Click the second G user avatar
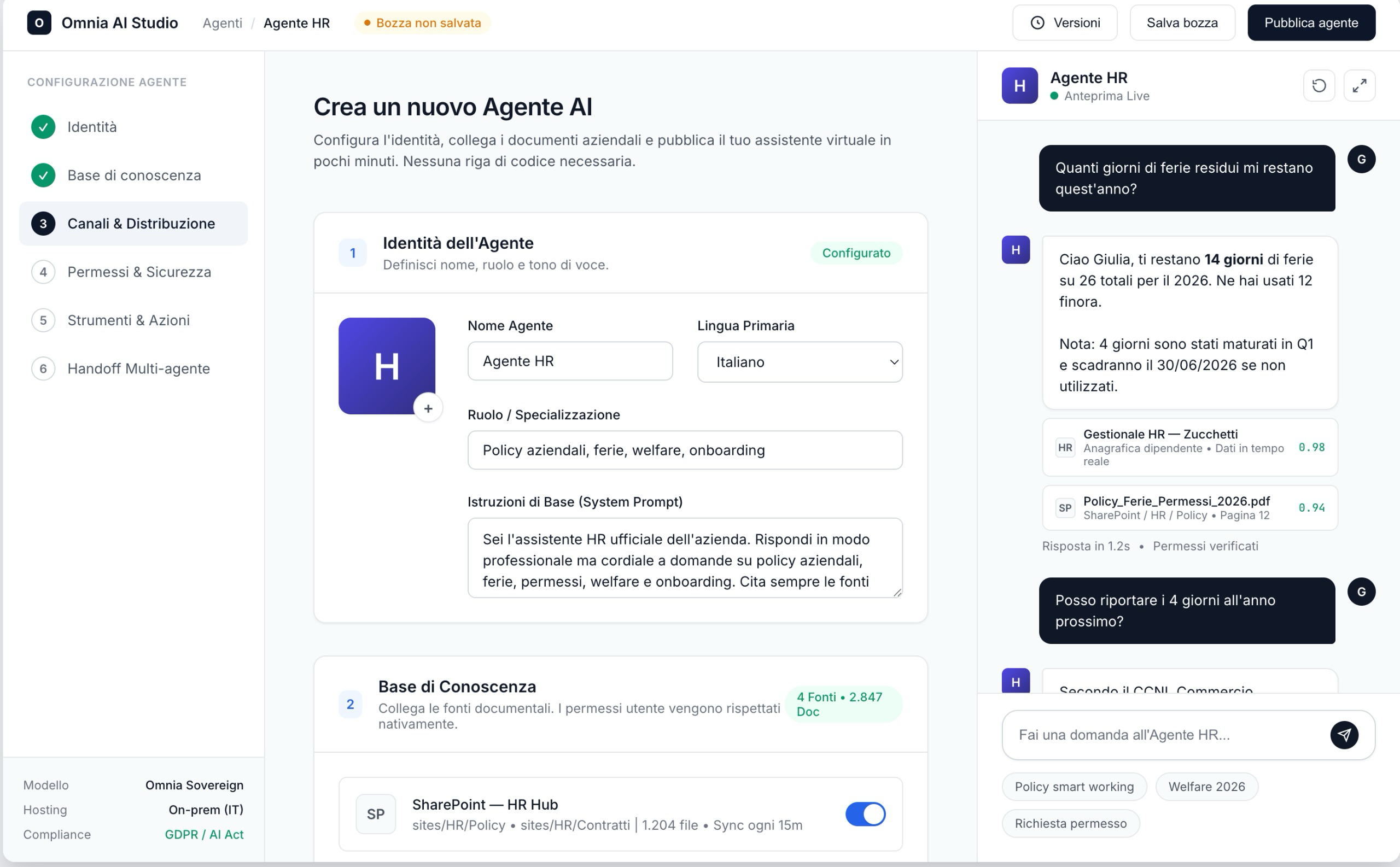 point(1362,592)
